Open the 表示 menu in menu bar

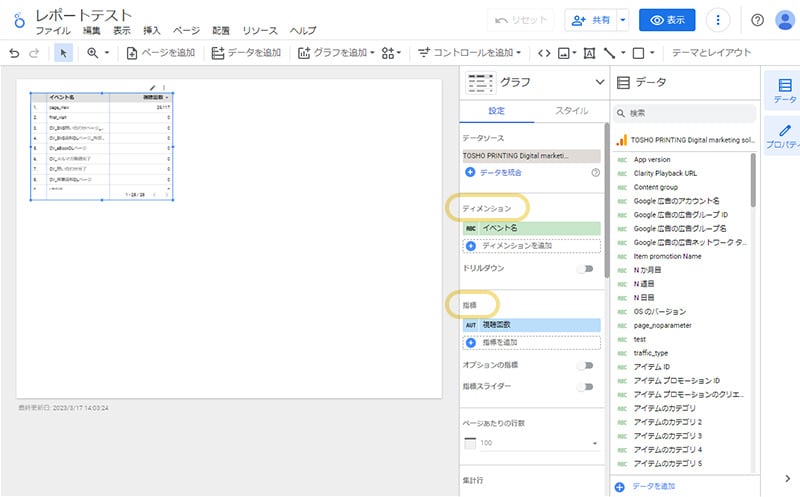click(122, 31)
